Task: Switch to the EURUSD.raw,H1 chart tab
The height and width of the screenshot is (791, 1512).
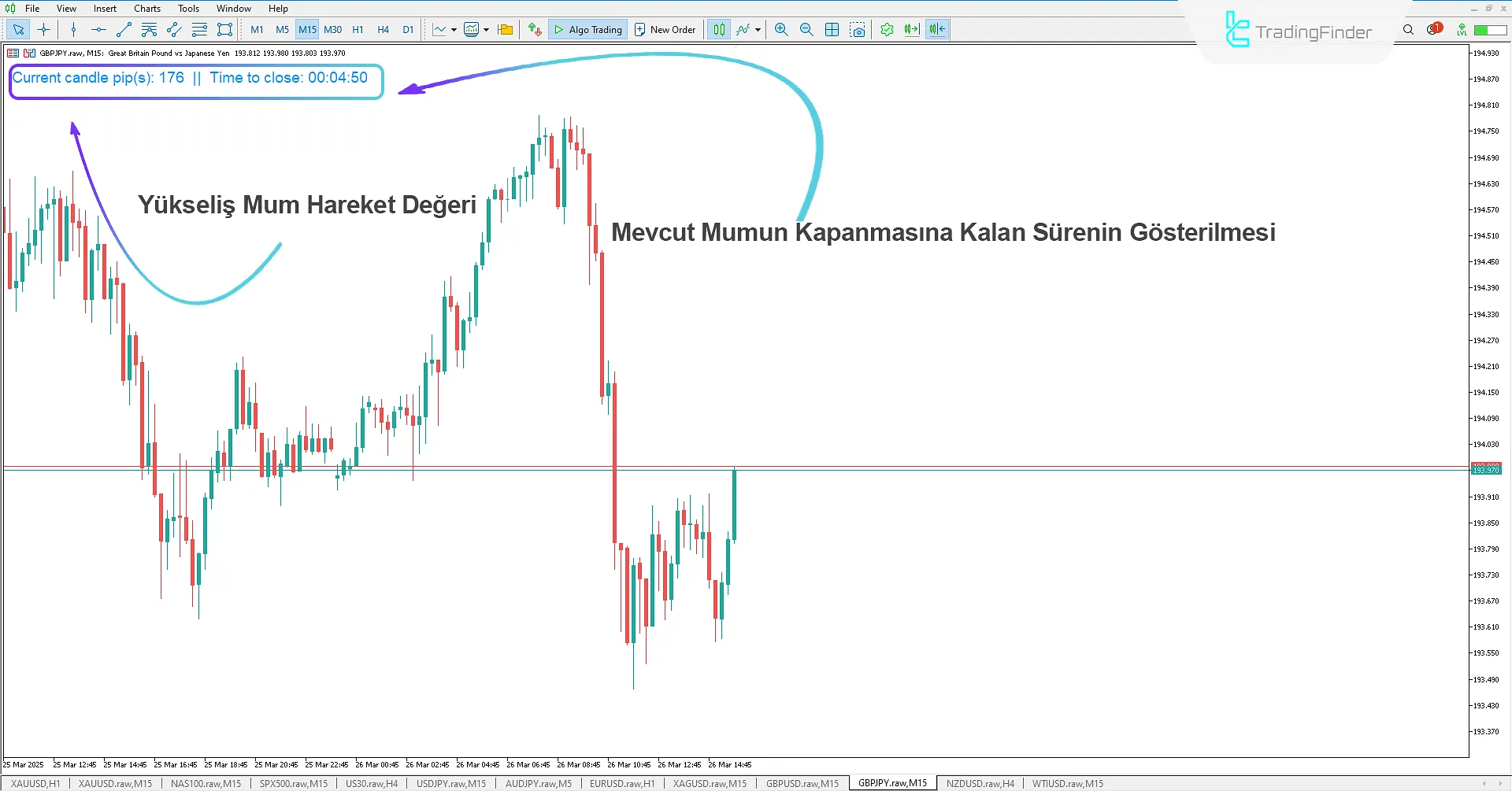Action: 621,783
